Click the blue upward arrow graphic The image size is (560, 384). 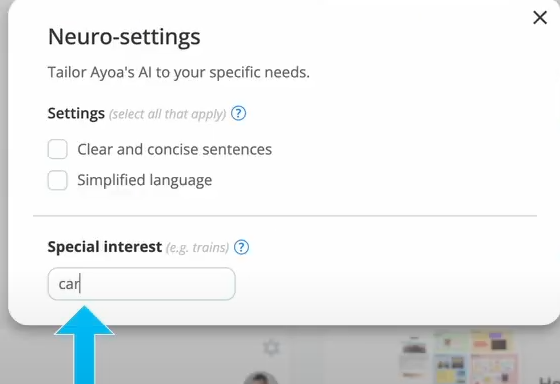click(84, 345)
